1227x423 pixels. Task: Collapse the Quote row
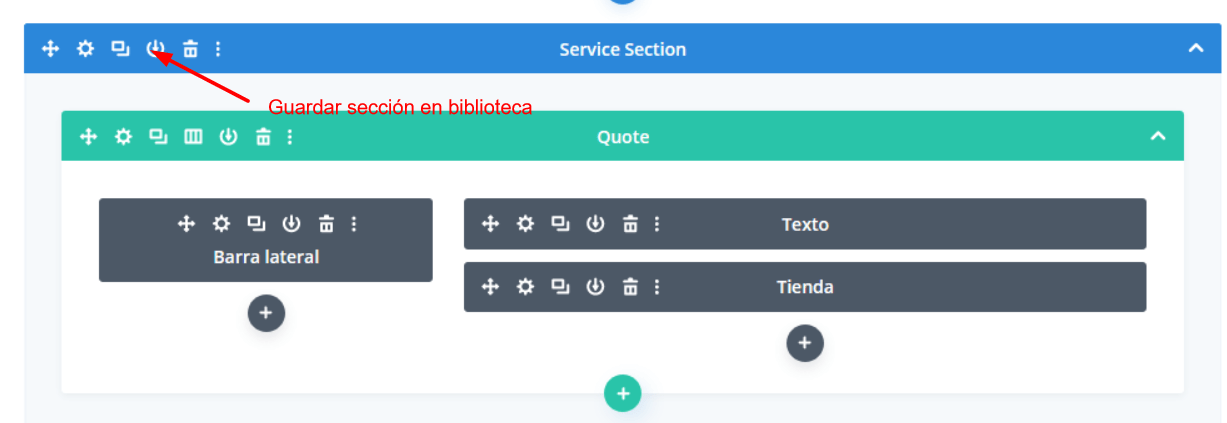(x=1158, y=136)
